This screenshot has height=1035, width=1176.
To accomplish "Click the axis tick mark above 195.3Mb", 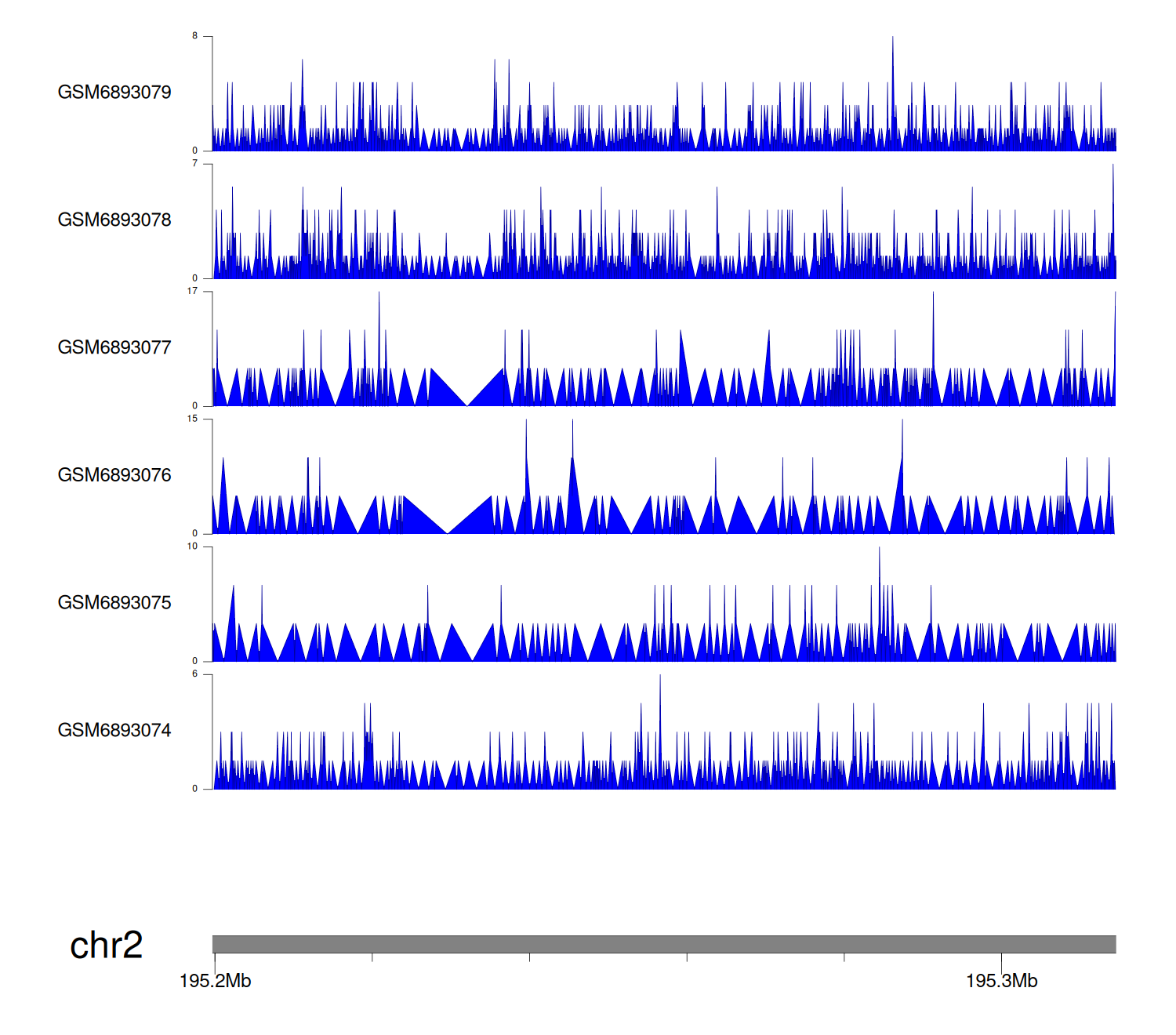I will pos(1001,960).
